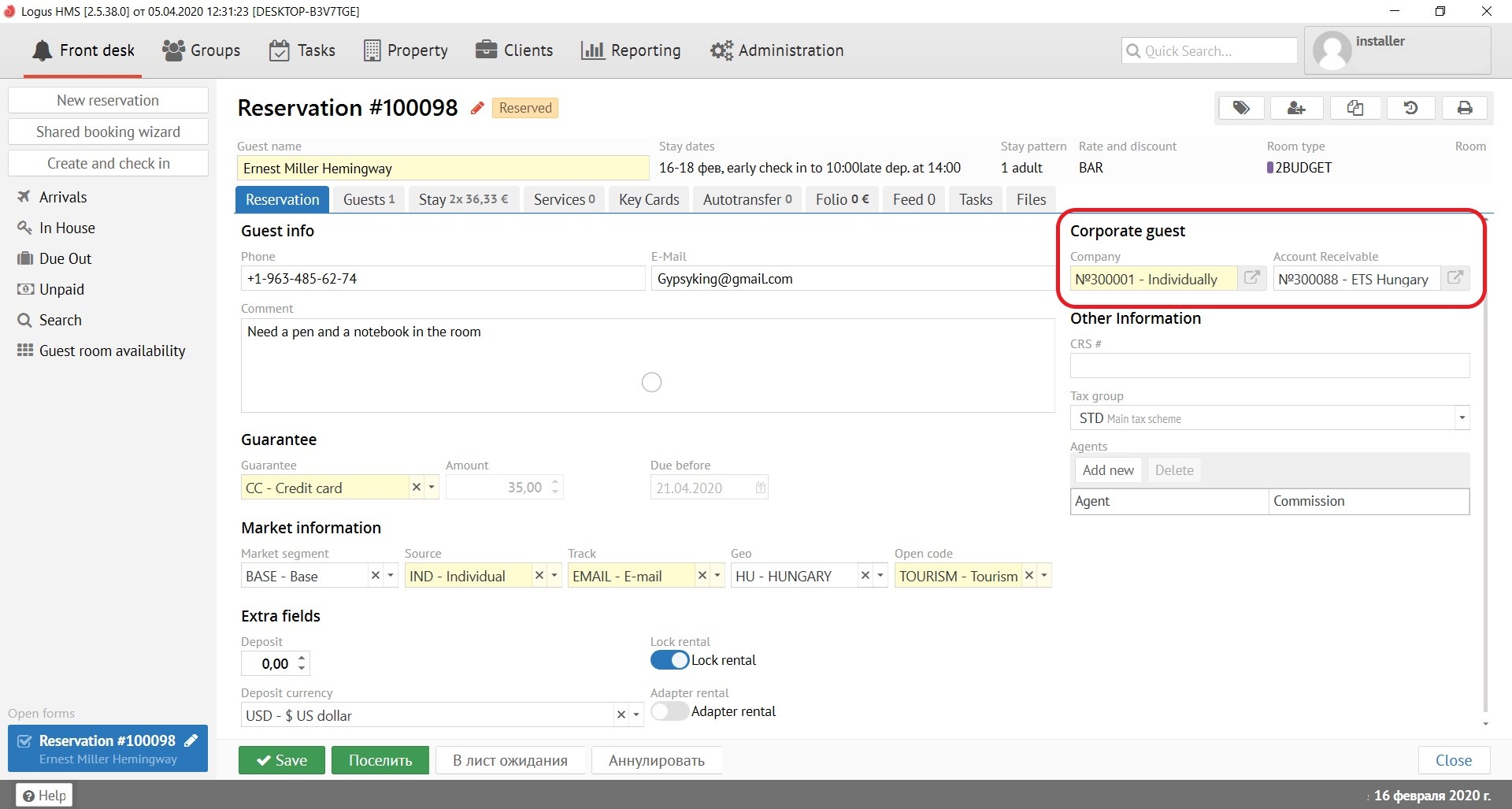Open Account Receivable link icon
The width and height of the screenshot is (1512, 809).
tap(1455, 278)
